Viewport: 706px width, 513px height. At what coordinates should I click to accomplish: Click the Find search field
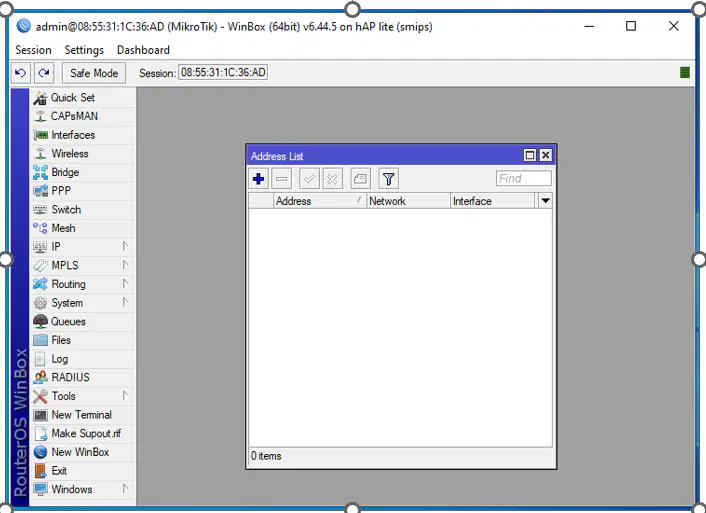pos(524,178)
